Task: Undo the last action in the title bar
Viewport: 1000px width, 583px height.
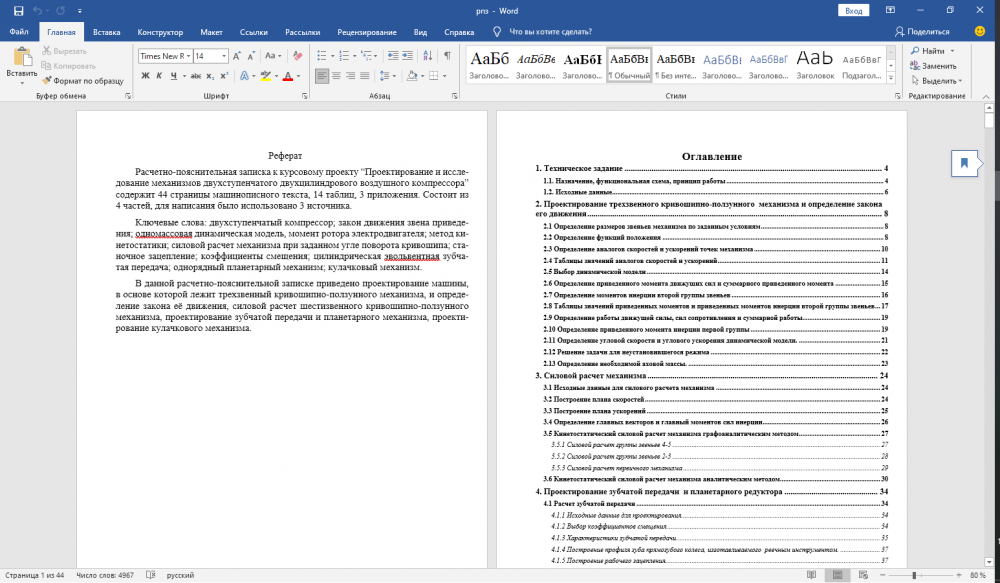Action: (x=38, y=11)
